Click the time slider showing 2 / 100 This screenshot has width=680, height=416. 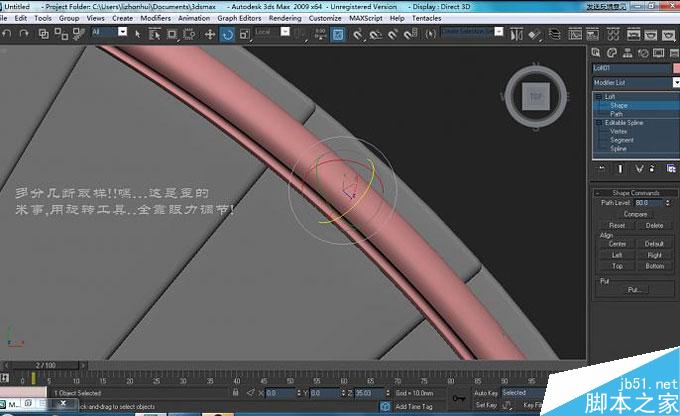pyautogui.click(x=46, y=365)
